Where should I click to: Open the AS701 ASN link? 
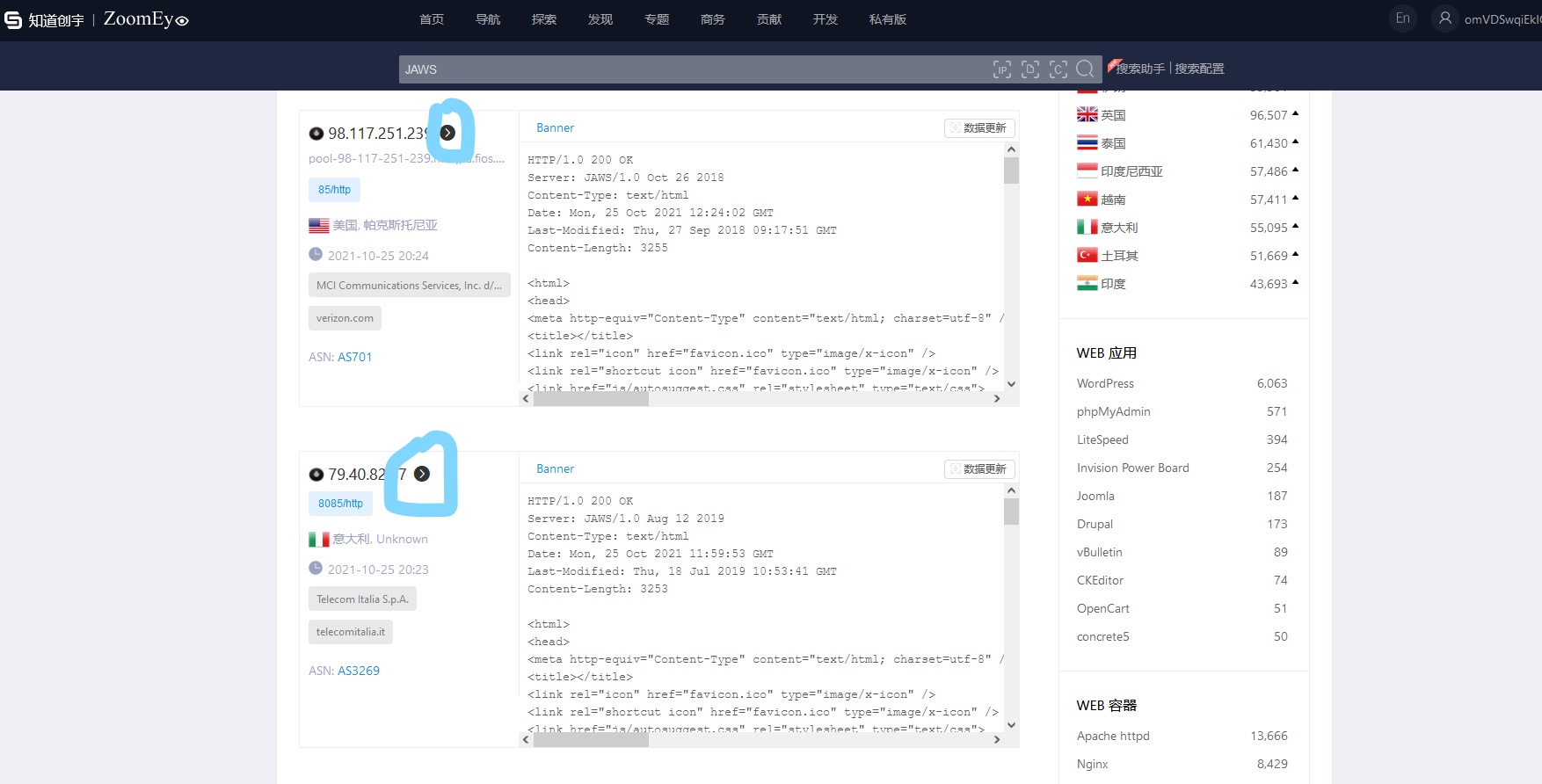(x=355, y=357)
